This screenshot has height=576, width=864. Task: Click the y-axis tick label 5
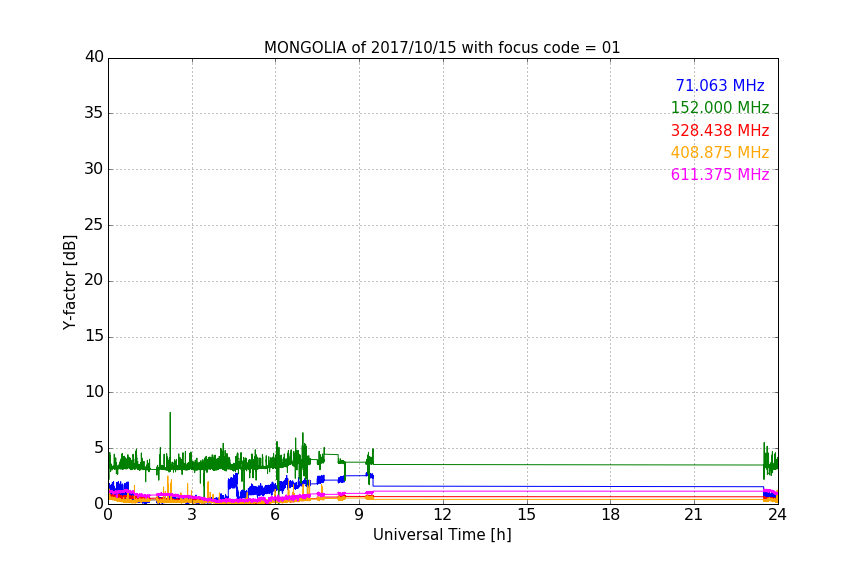tap(99, 448)
